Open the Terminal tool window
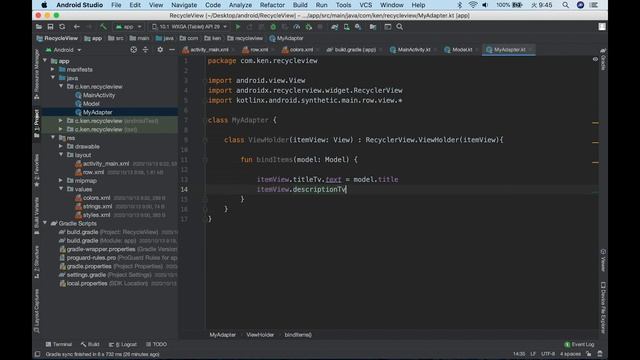This screenshot has width=640, height=360. point(59,344)
